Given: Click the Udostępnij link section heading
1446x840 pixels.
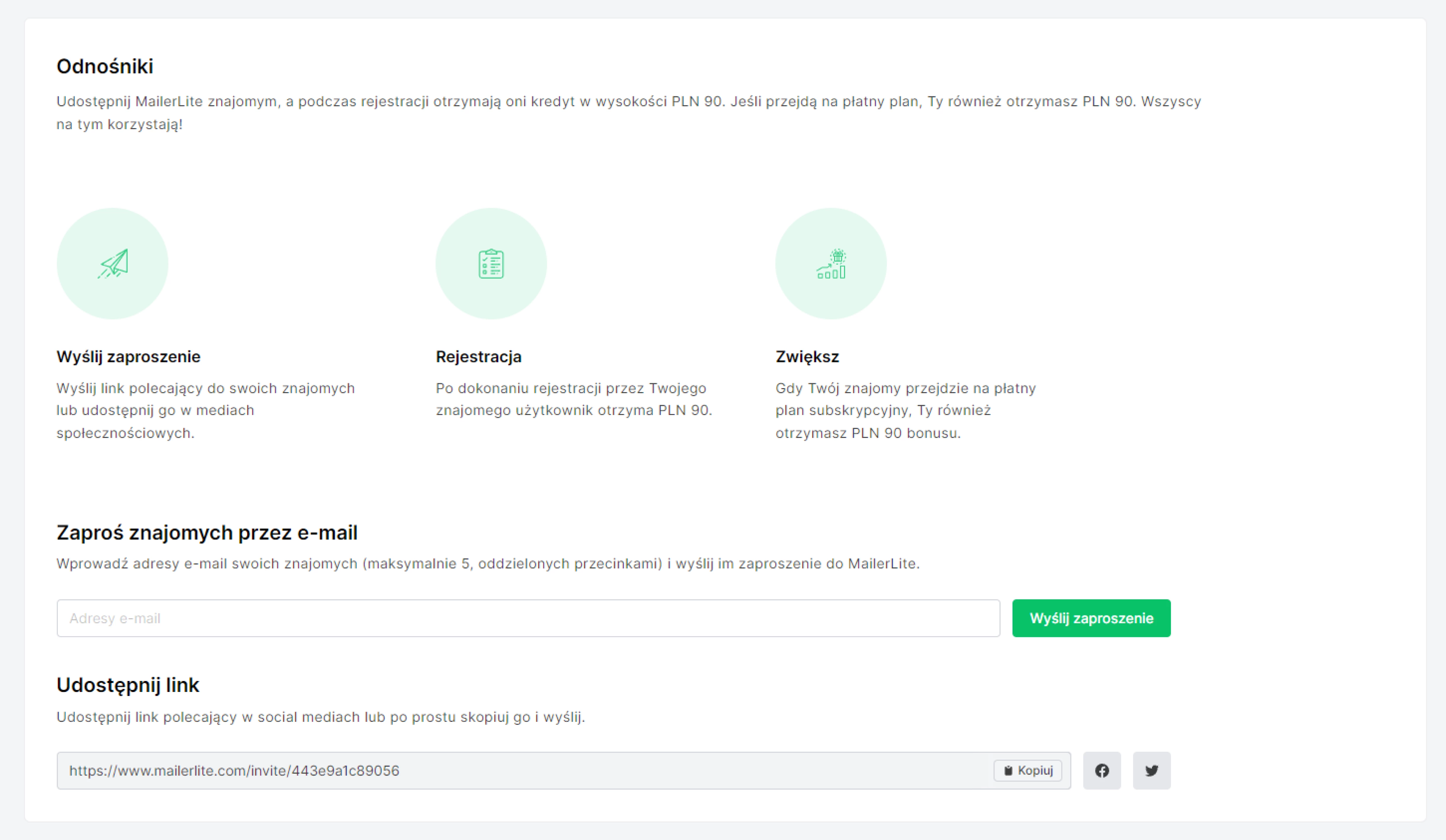Looking at the screenshot, I should click(128, 685).
